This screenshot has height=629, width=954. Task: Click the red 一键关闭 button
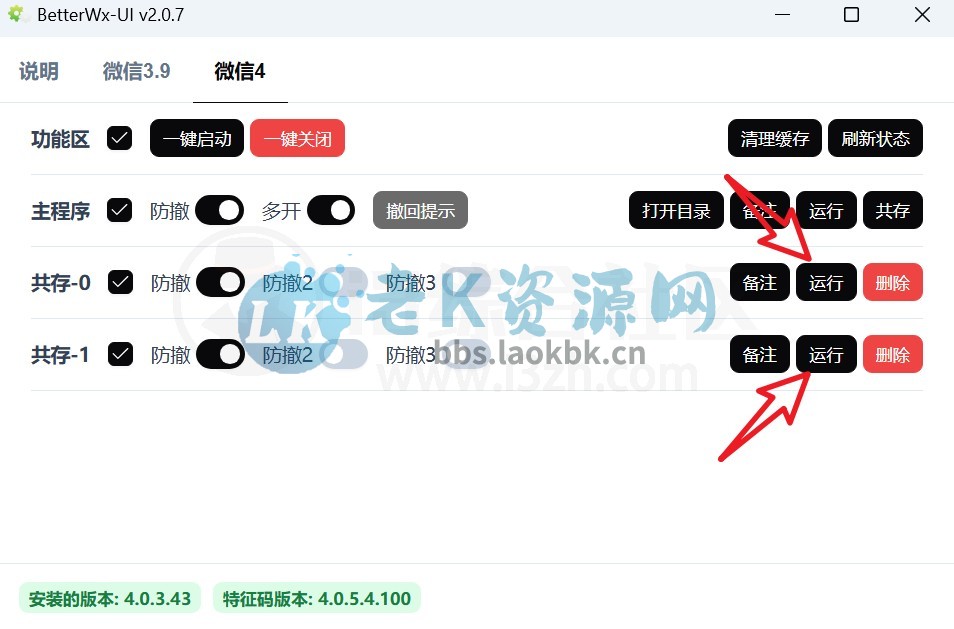[298, 138]
